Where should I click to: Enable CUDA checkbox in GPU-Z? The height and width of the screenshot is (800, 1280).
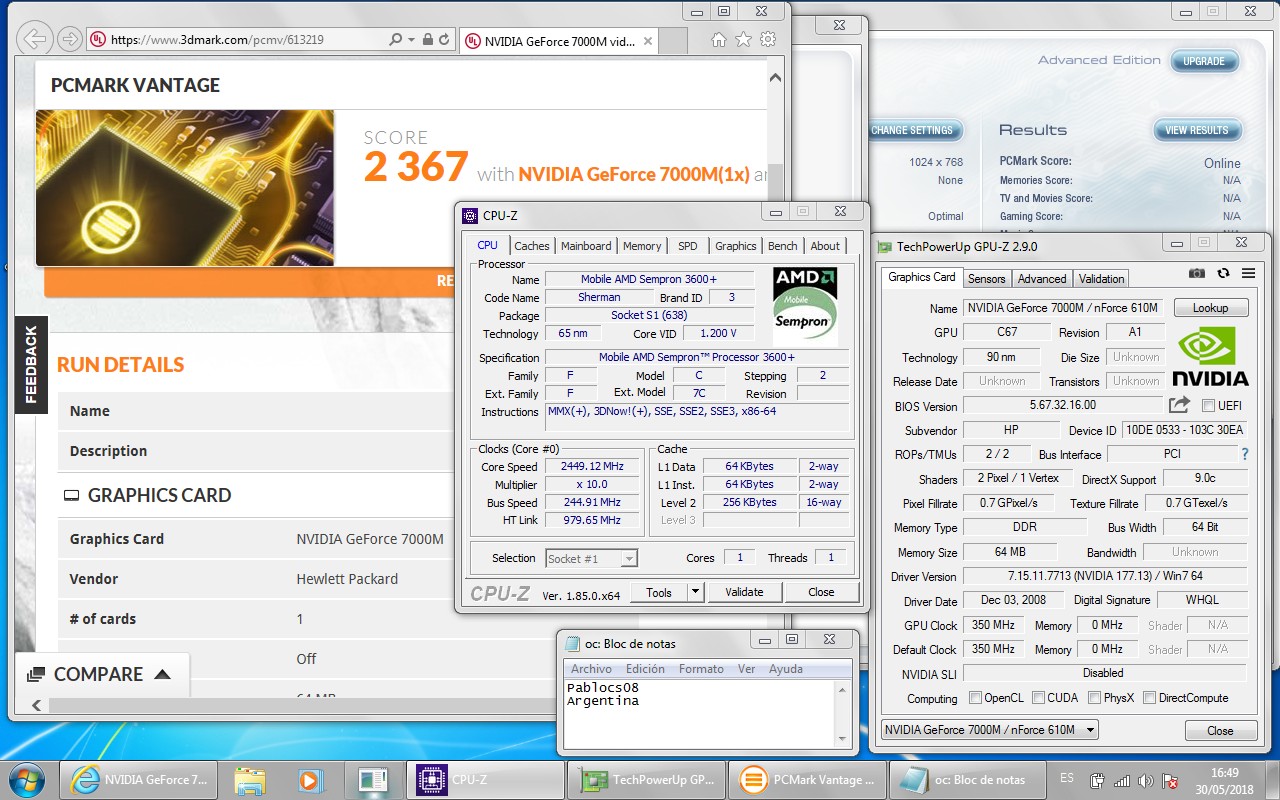click(1039, 698)
